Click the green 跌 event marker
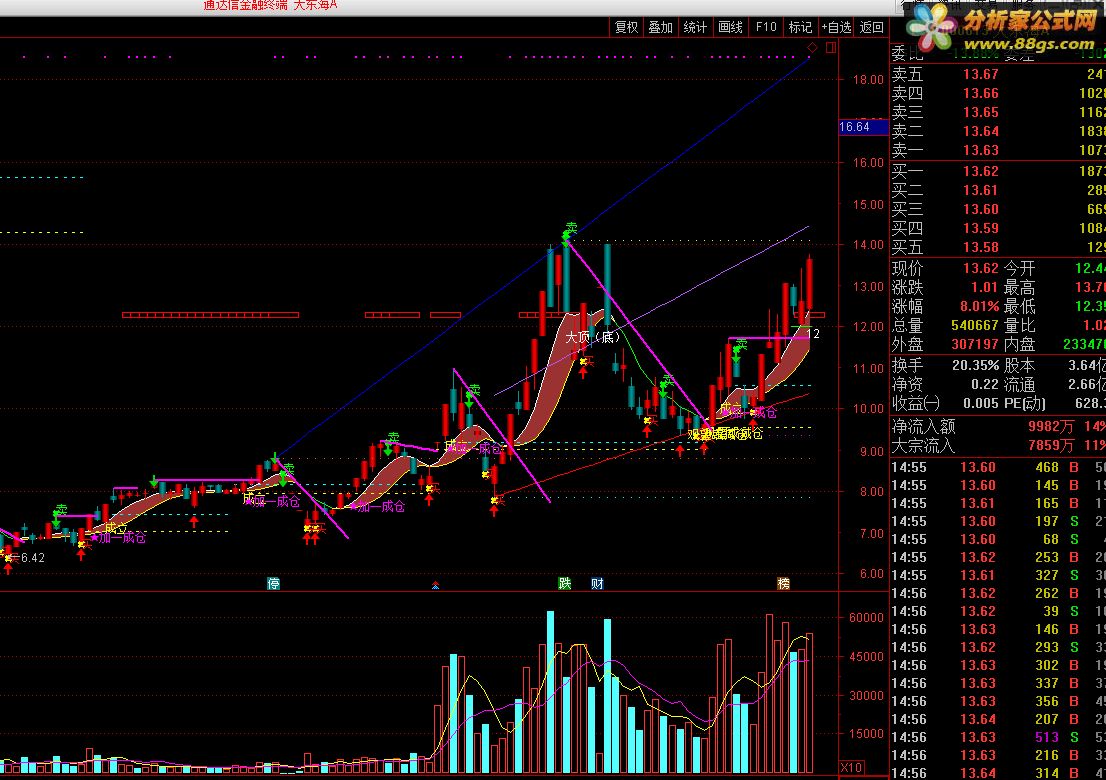The image size is (1106, 780). click(x=565, y=583)
